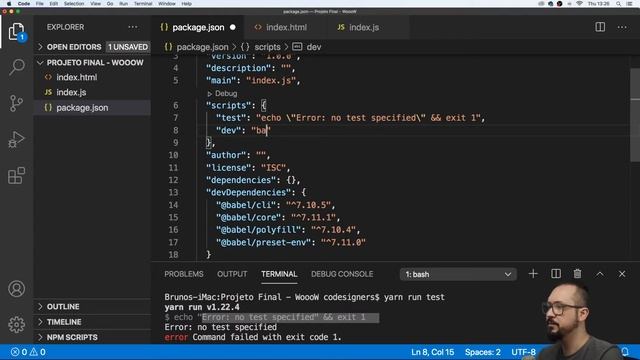The image size is (640, 360).
Task: Open the Accounts menu icon
Action: (x=16, y=289)
